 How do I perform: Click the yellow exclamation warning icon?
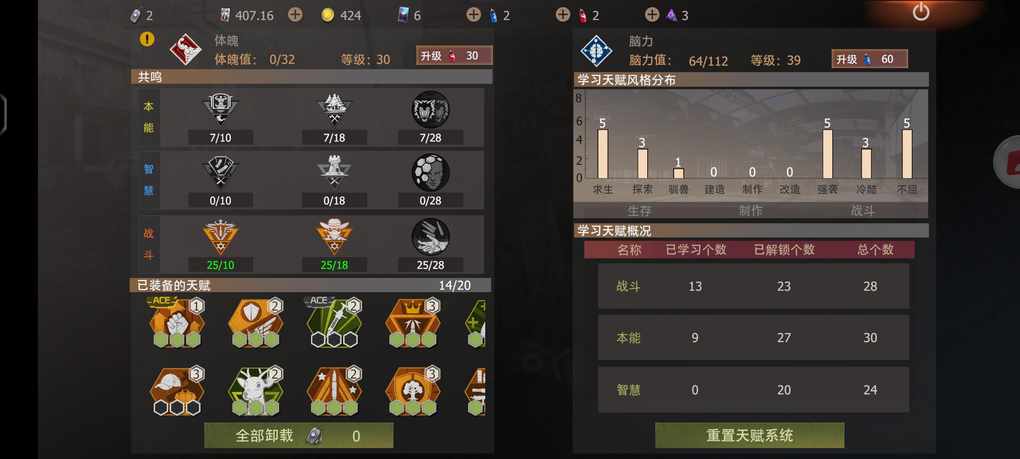pyautogui.click(x=148, y=39)
